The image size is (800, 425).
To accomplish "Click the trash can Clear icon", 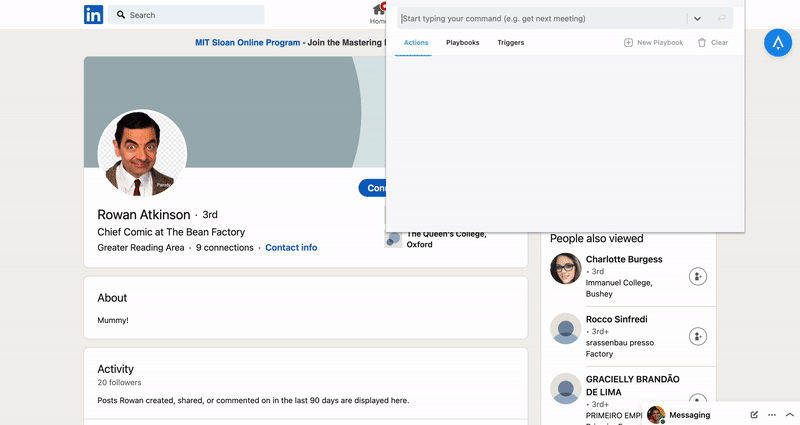I will pos(702,43).
